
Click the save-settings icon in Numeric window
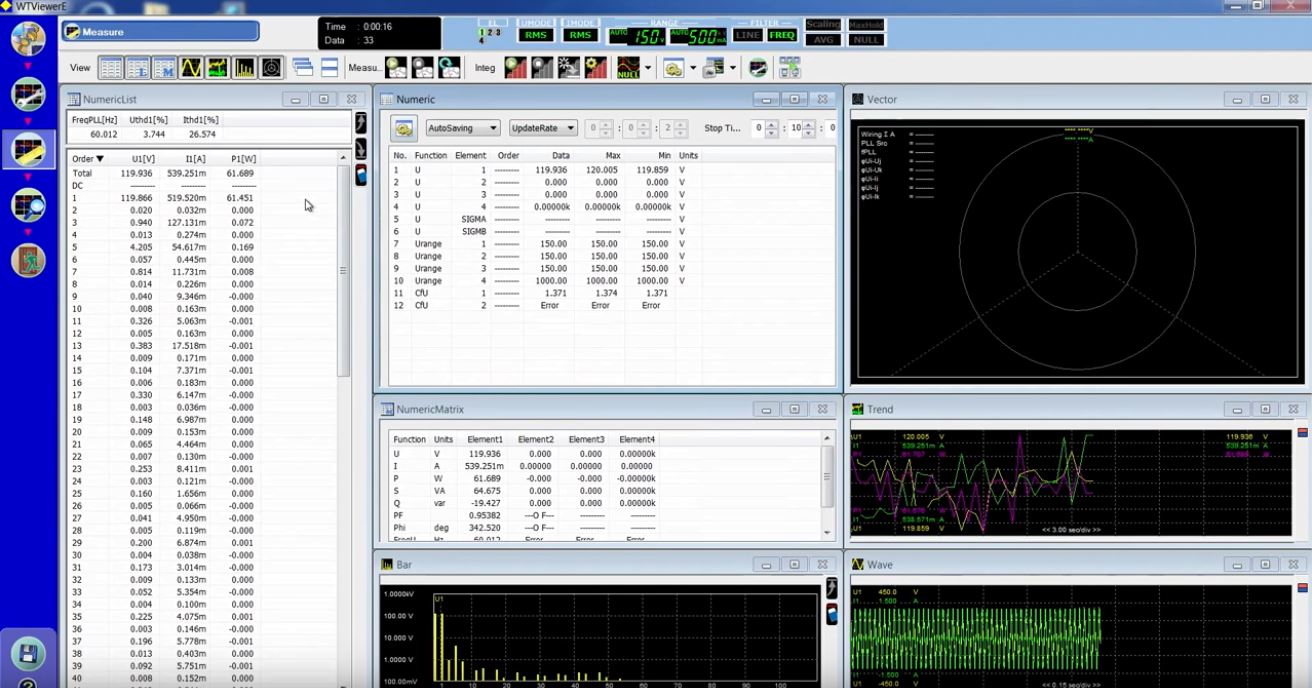click(x=404, y=128)
